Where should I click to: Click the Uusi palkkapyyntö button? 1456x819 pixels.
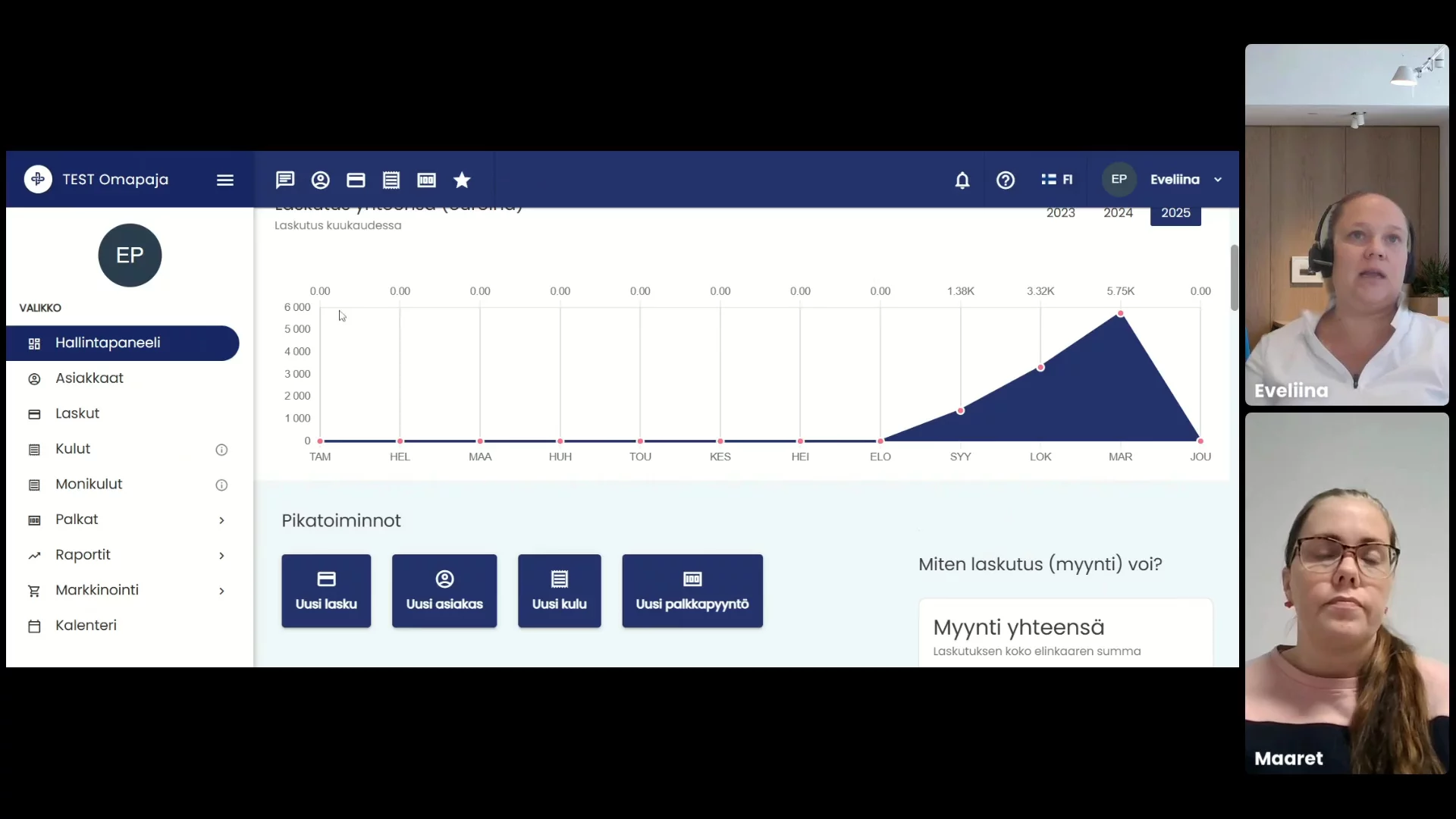click(x=692, y=591)
